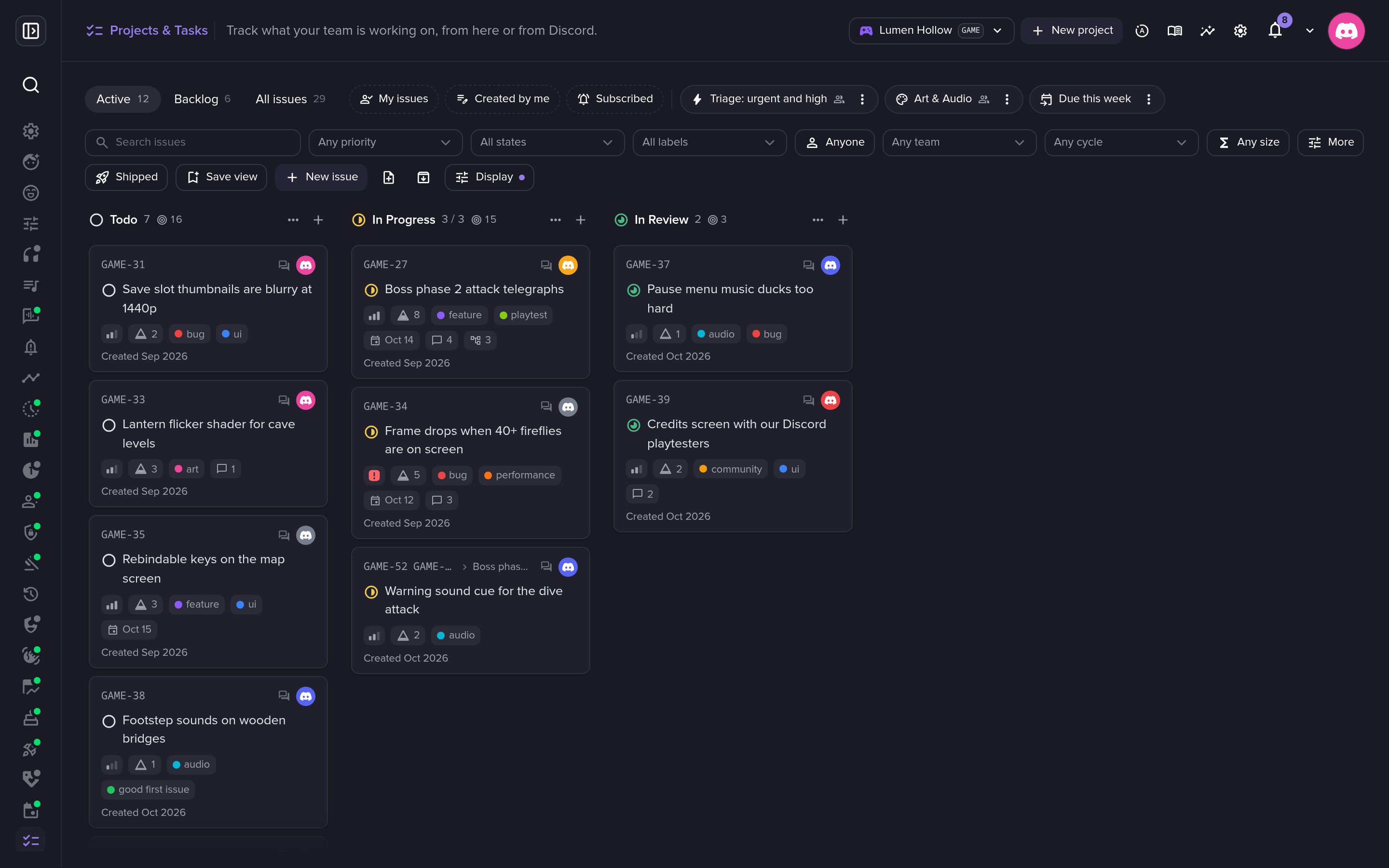Collapse the sidebar panel icon
The height and width of the screenshot is (868, 1389).
(x=30, y=30)
